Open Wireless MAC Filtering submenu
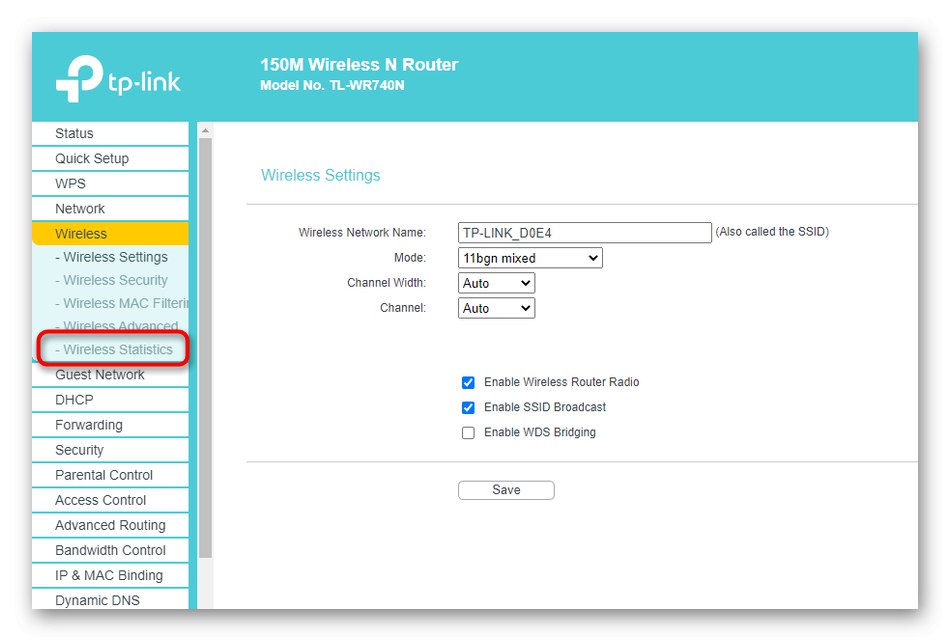This screenshot has height=641, width=950. (x=121, y=304)
